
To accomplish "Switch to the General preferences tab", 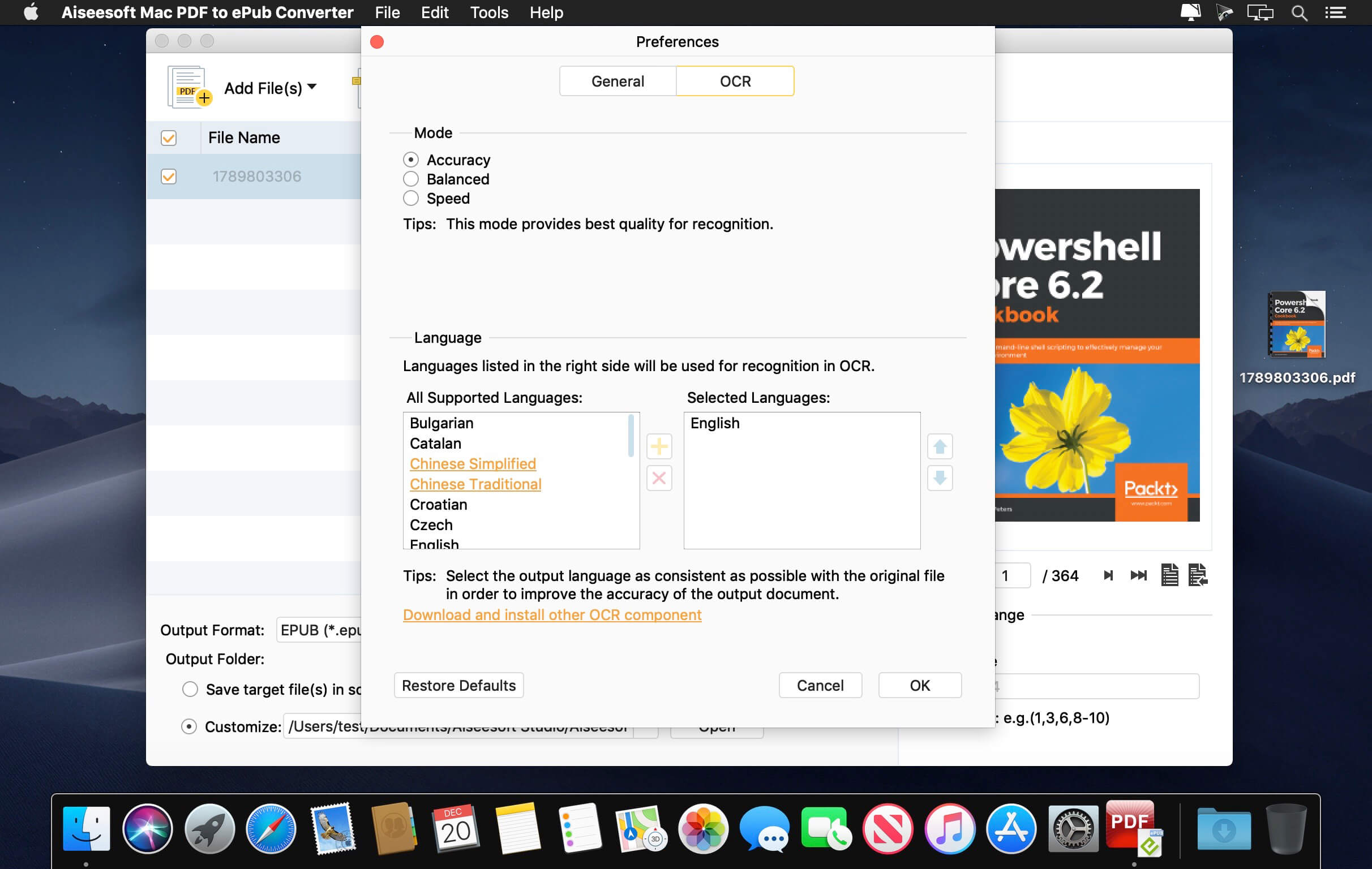I will pos(618,81).
